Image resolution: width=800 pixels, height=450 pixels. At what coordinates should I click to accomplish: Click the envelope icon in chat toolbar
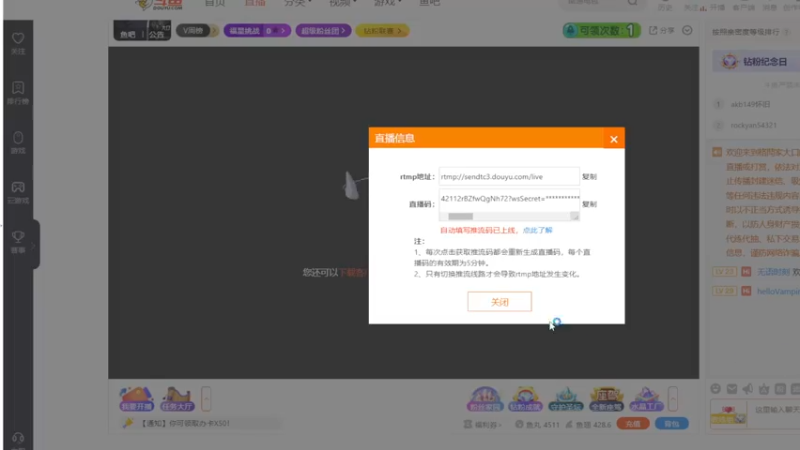click(732, 389)
